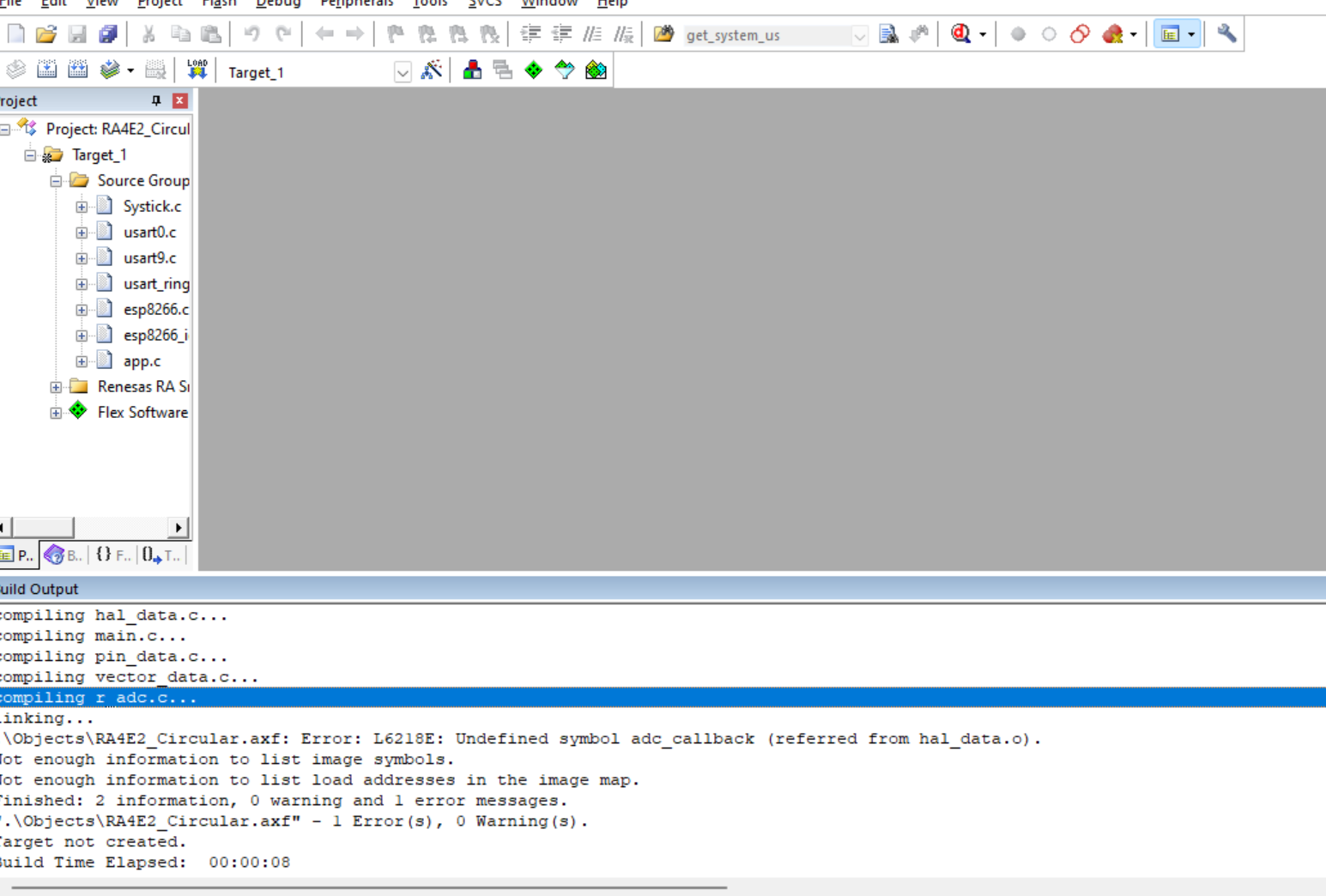Select usart0.c in the project tree

pos(149,233)
